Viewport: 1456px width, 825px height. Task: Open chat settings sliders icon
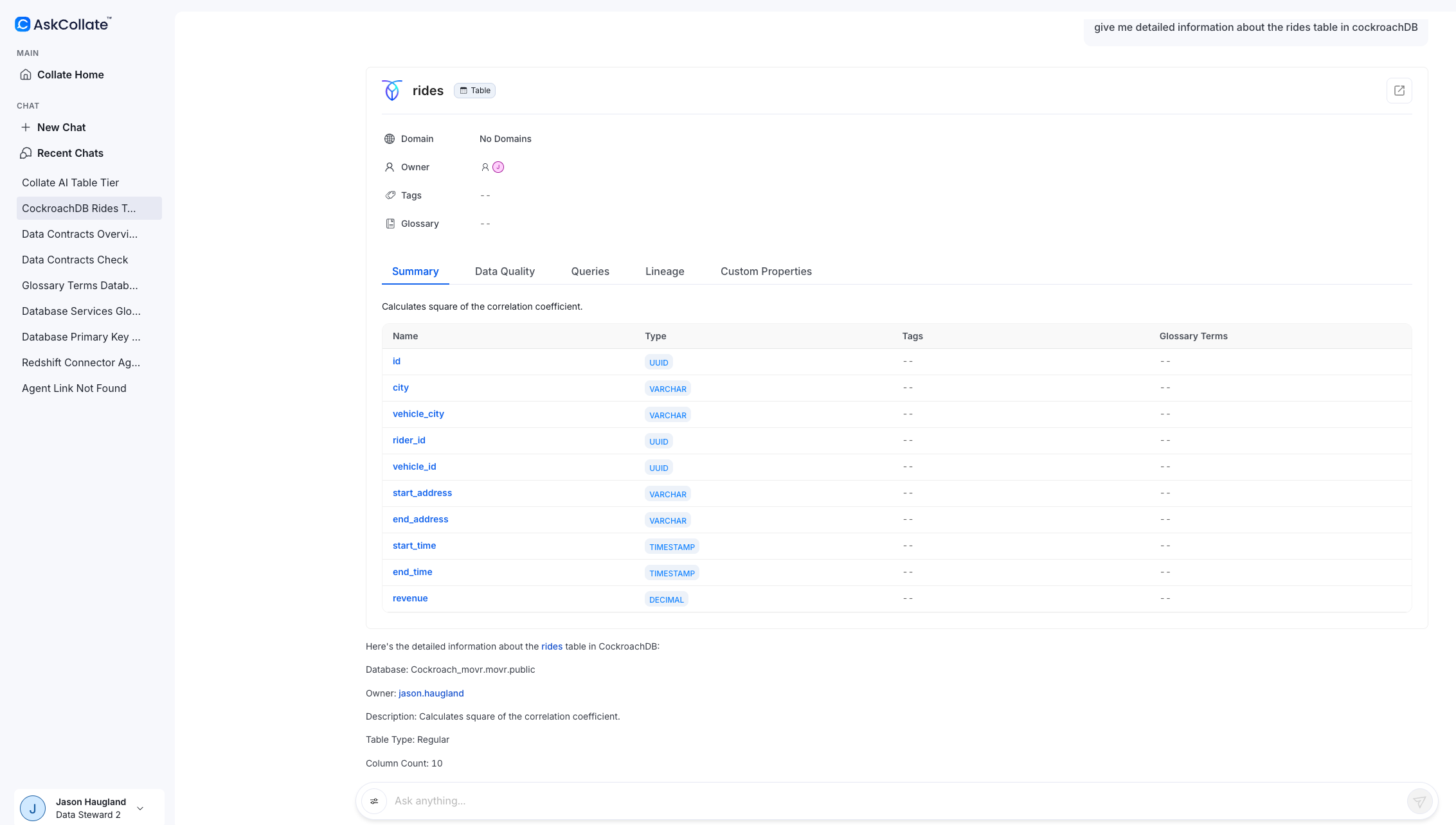pyautogui.click(x=374, y=801)
